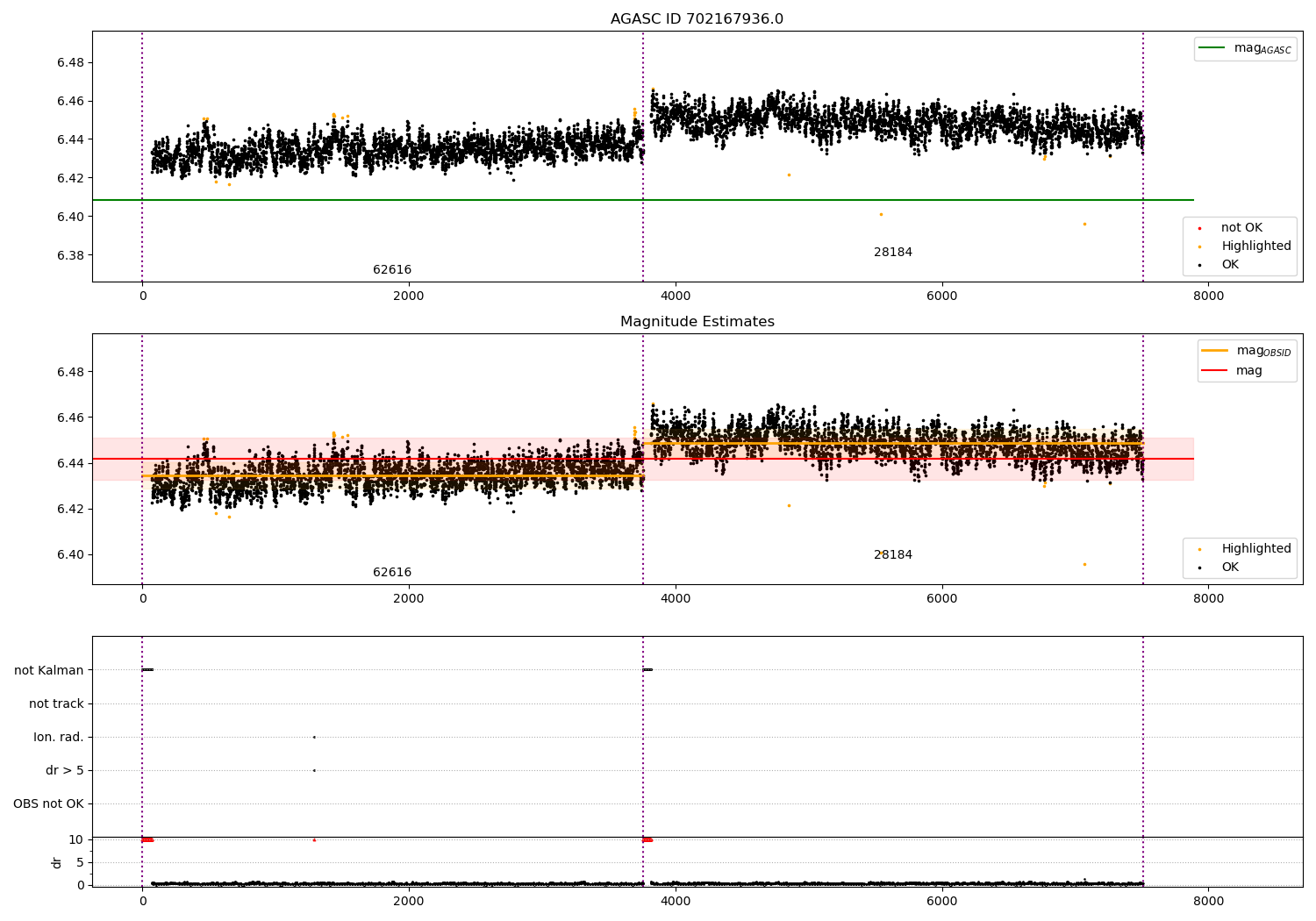Click y-tick "5" on the dr axis
Image resolution: width=1316 pixels, height=921 pixels.
click(x=81, y=863)
